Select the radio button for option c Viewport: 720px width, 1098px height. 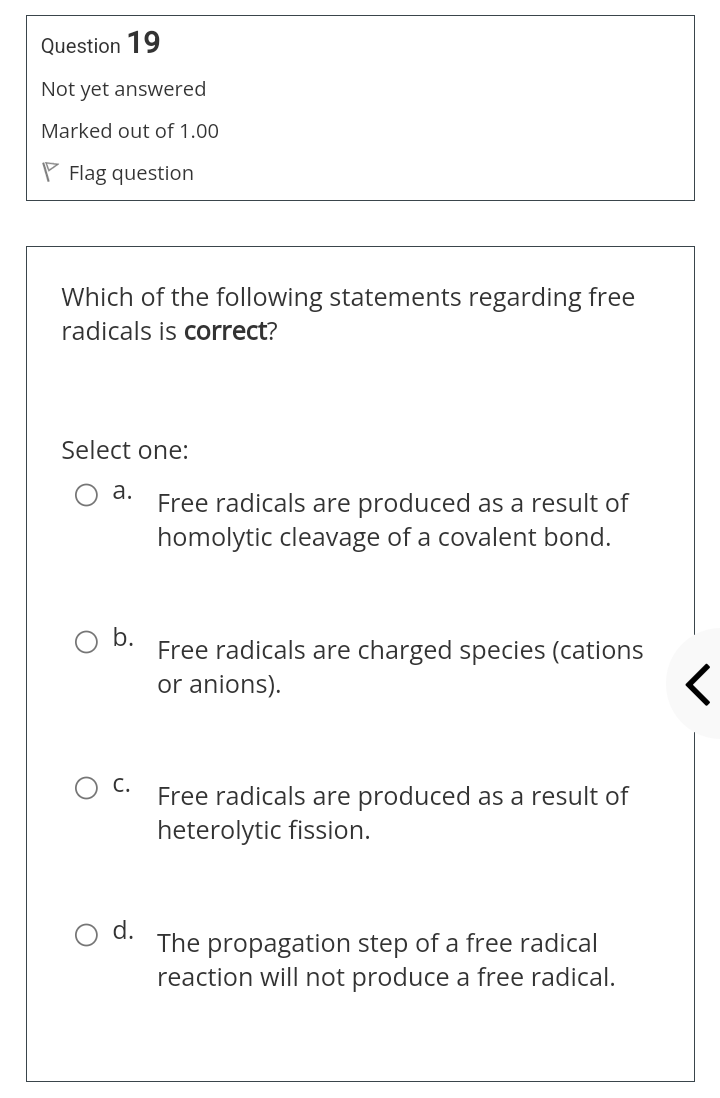[86, 788]
